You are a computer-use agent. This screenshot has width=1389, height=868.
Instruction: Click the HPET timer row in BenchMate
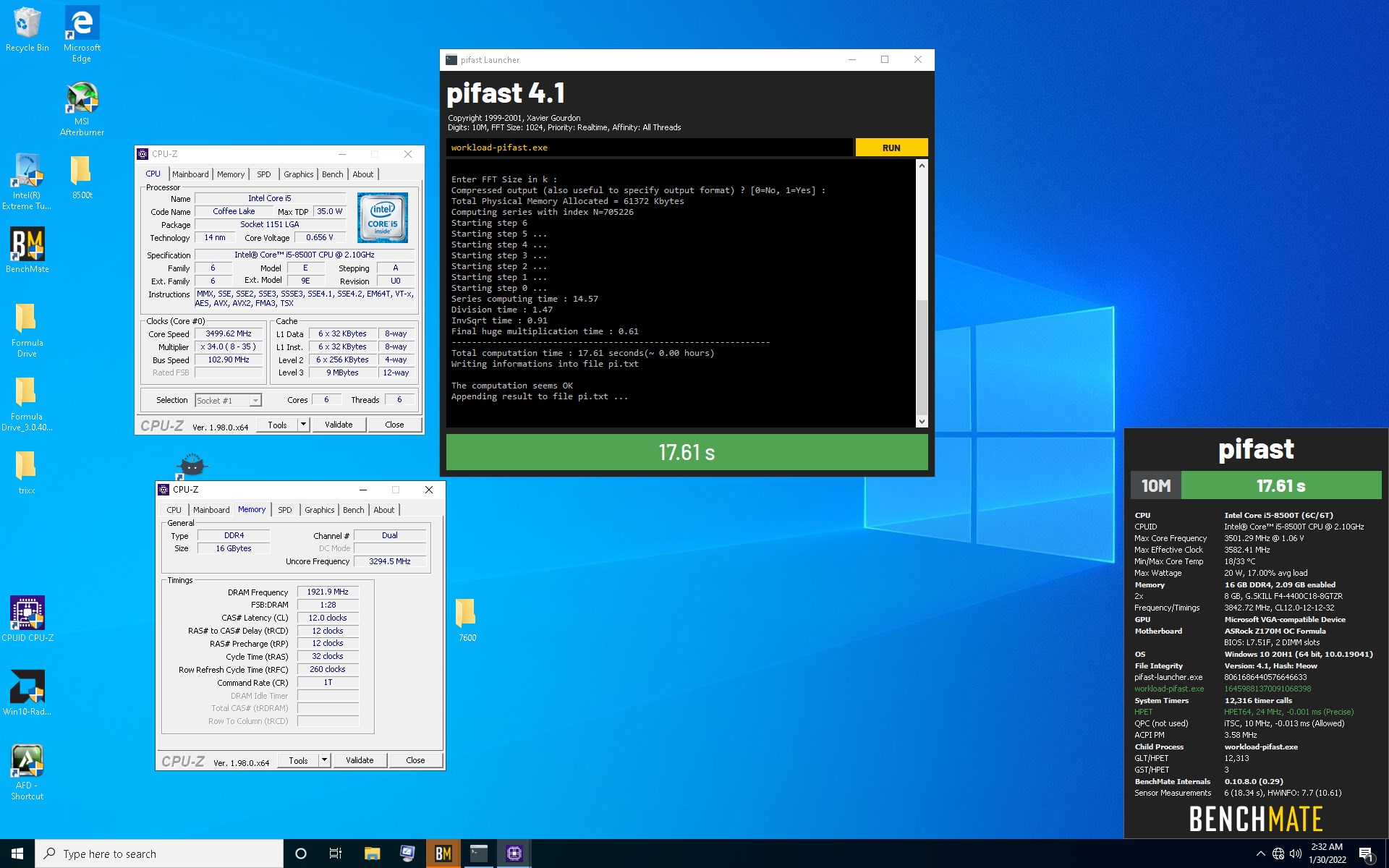[x=1244, y=712]
